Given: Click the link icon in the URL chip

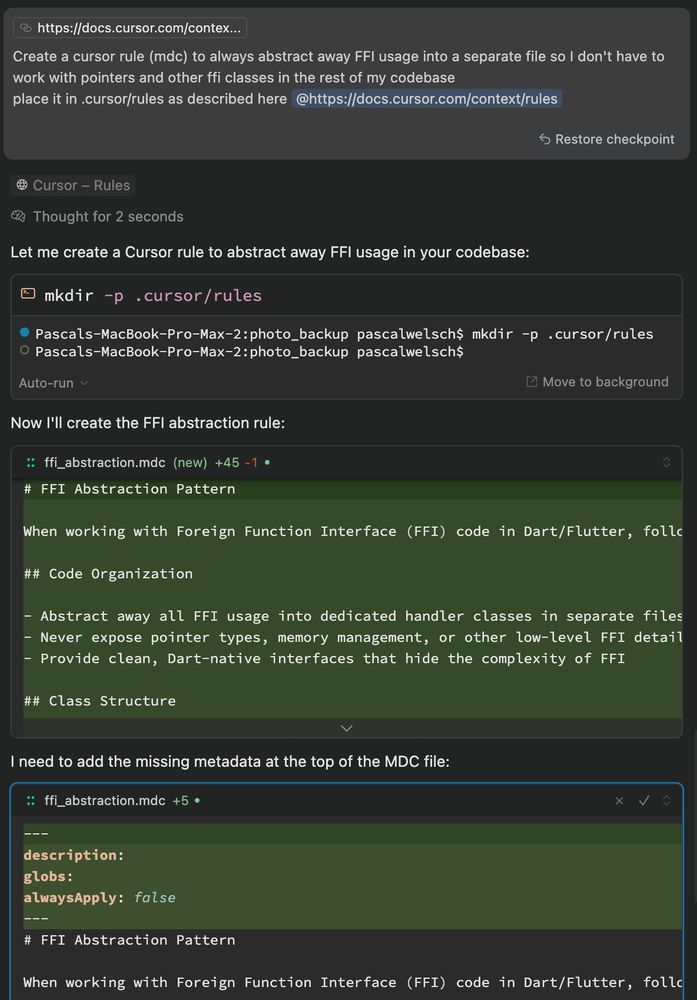Looking at the screenshot, I should tap(26, 27).
